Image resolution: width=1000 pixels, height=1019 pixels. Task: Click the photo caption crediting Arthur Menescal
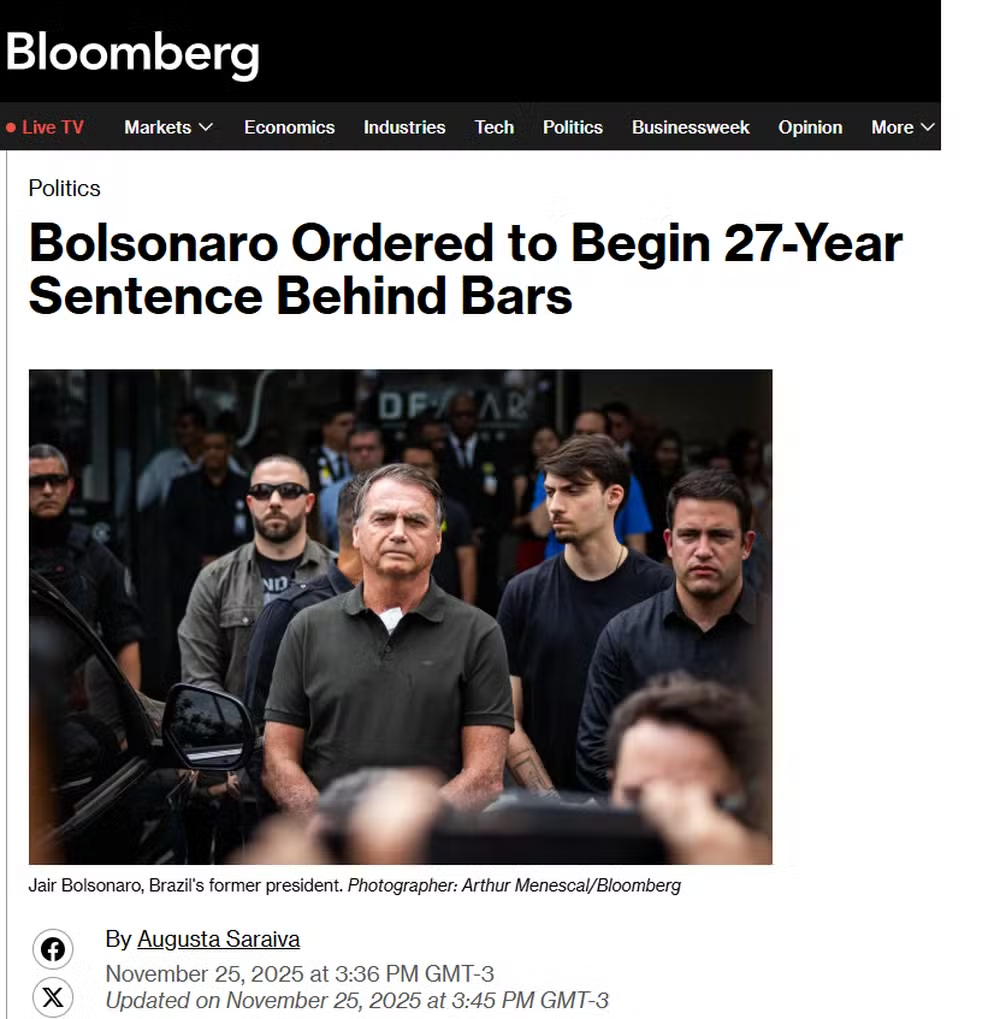click(x=354, y=885)
